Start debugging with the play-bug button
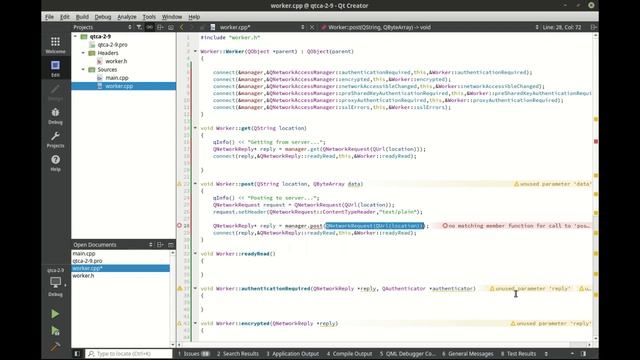Screen dimensions: 640x360 tap(55, 331)
